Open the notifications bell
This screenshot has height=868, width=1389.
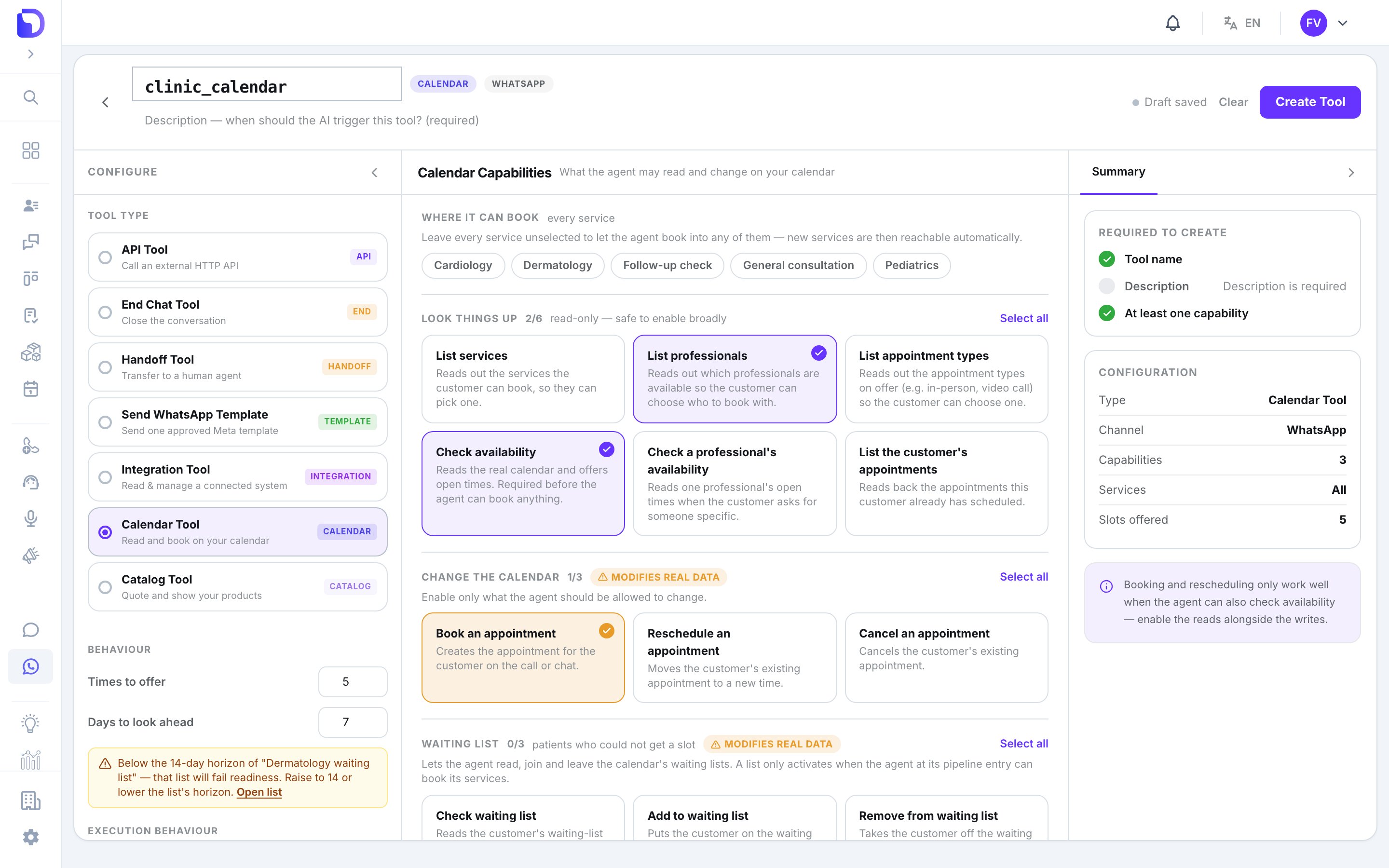tap(1172, 23)
